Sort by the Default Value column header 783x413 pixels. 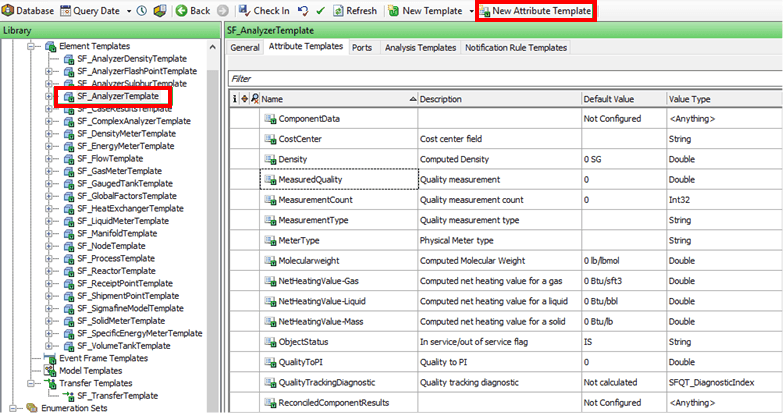[x=624, y=99]
